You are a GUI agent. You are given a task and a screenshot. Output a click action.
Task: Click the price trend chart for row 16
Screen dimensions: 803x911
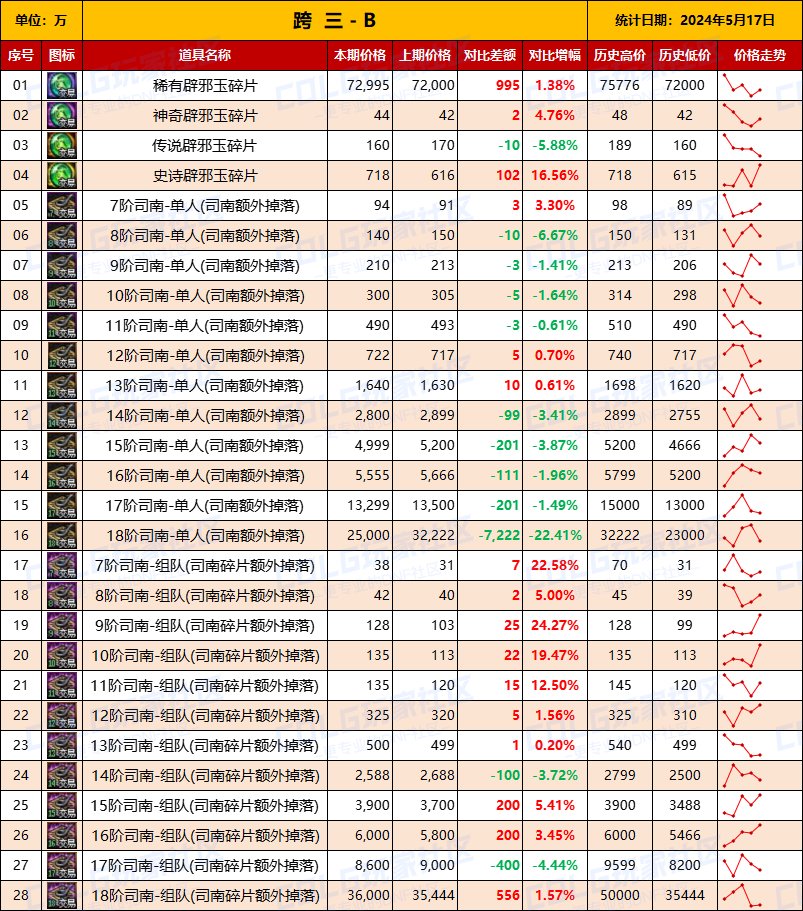click(x=742, y=535)
